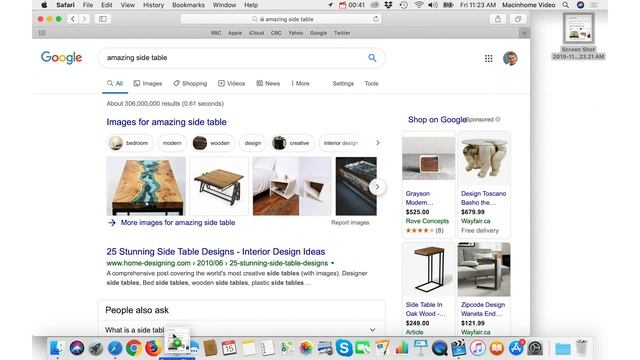Open the Wi-Fi menu bar icon

[x=418, y=5]
